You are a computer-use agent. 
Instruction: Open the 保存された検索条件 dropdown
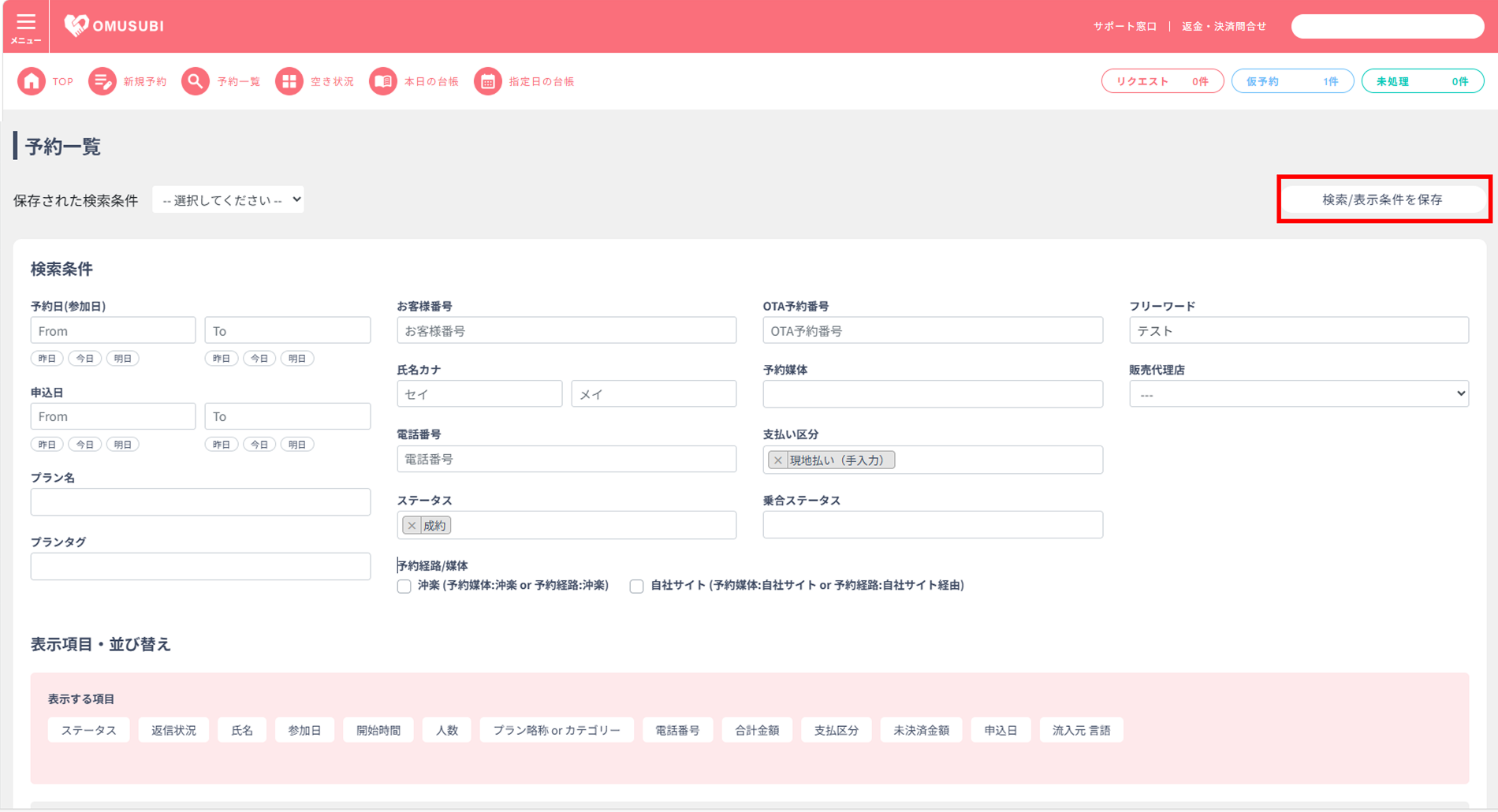click(229, 200)
